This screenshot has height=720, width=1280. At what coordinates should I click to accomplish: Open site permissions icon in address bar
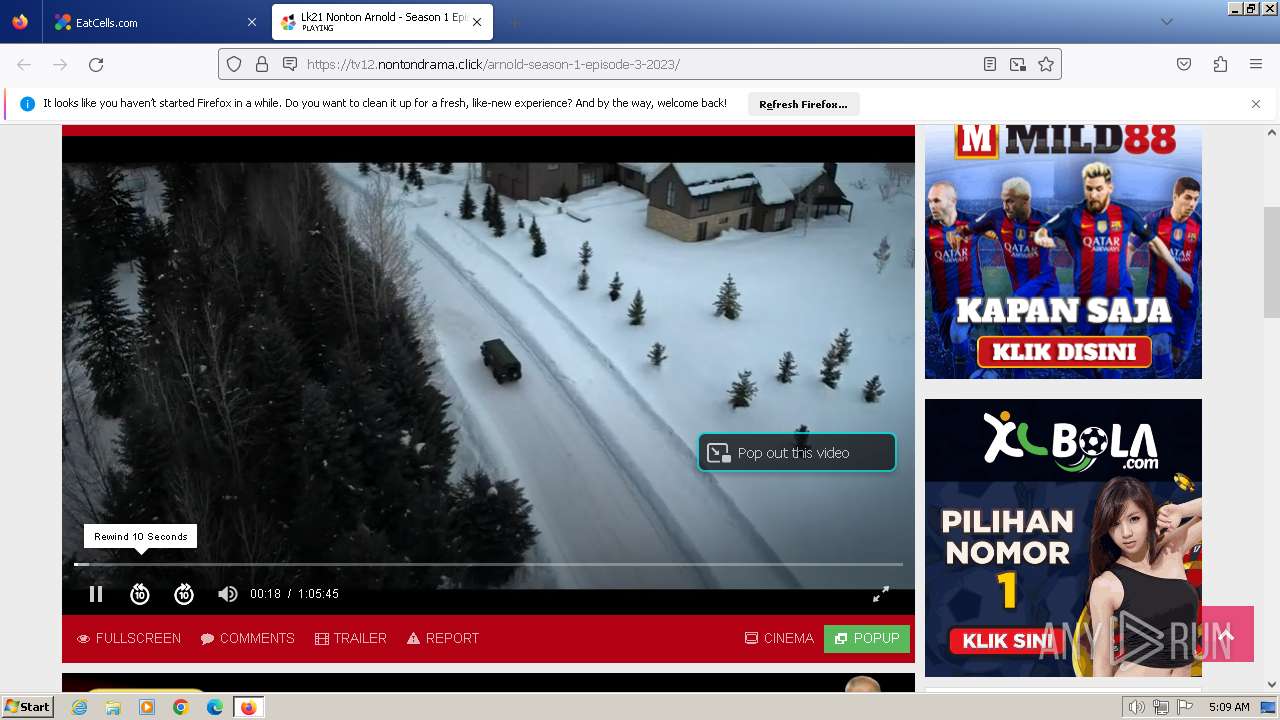click(x=290, y=64)
